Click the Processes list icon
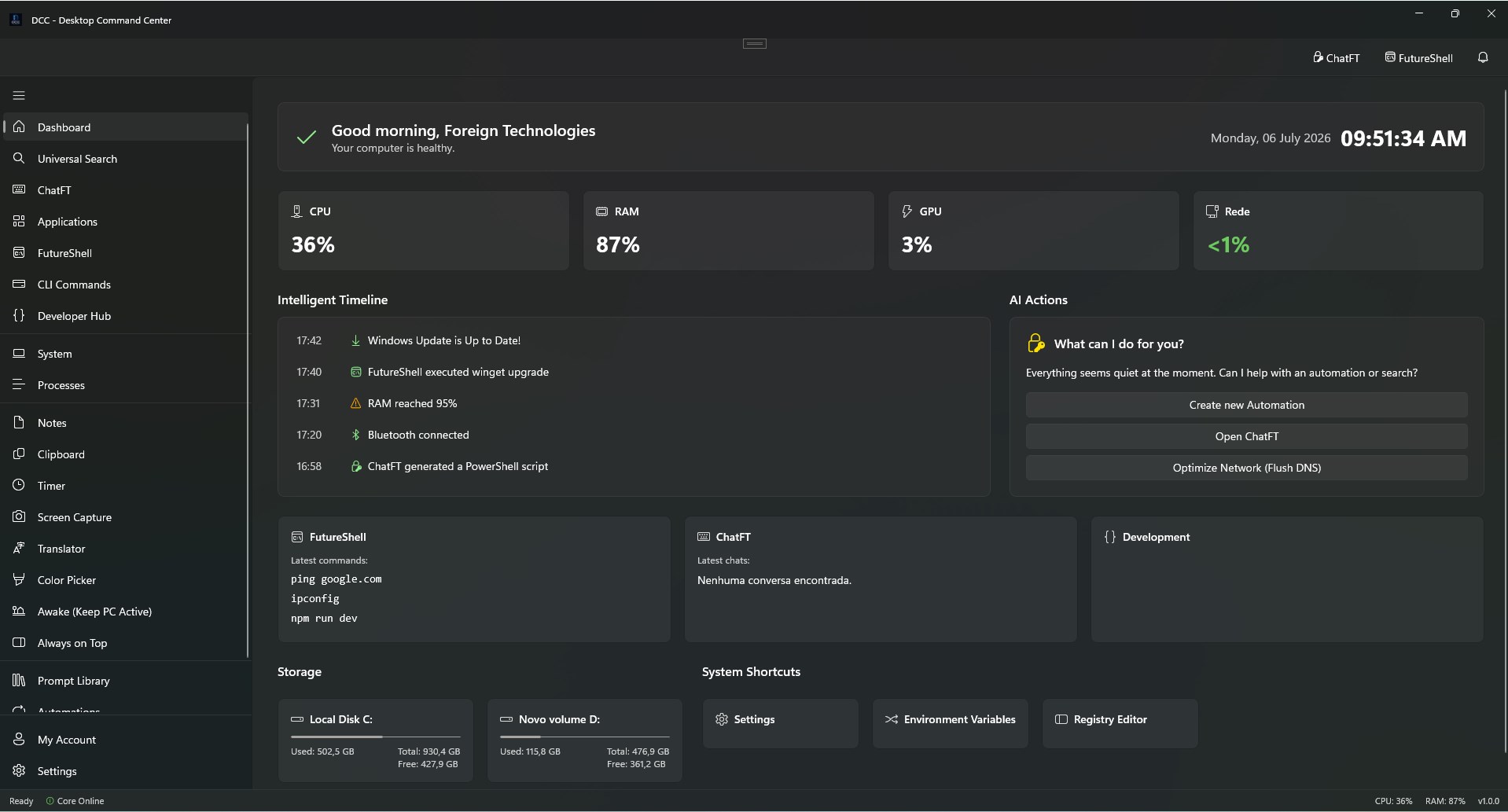1508x812 pixels. pyautogui.click(x=19, y=384)
